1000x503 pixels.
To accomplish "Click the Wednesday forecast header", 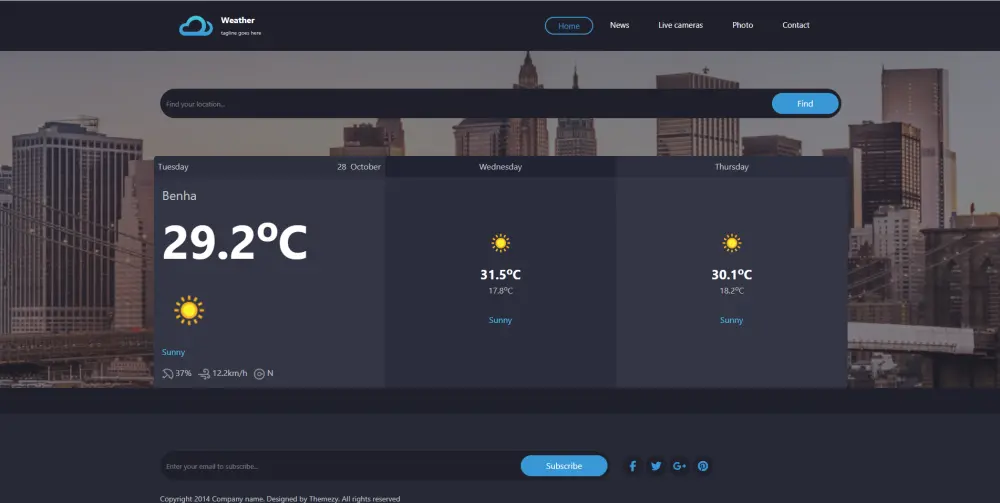I will 501,167.
